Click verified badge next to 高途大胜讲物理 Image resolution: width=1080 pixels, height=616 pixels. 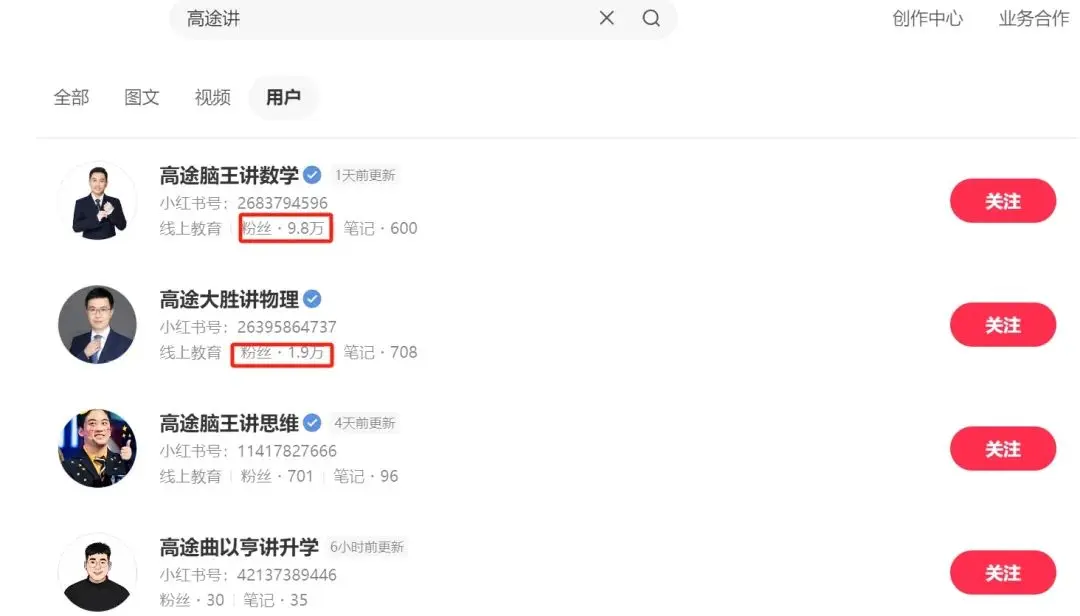pos(312,299)
